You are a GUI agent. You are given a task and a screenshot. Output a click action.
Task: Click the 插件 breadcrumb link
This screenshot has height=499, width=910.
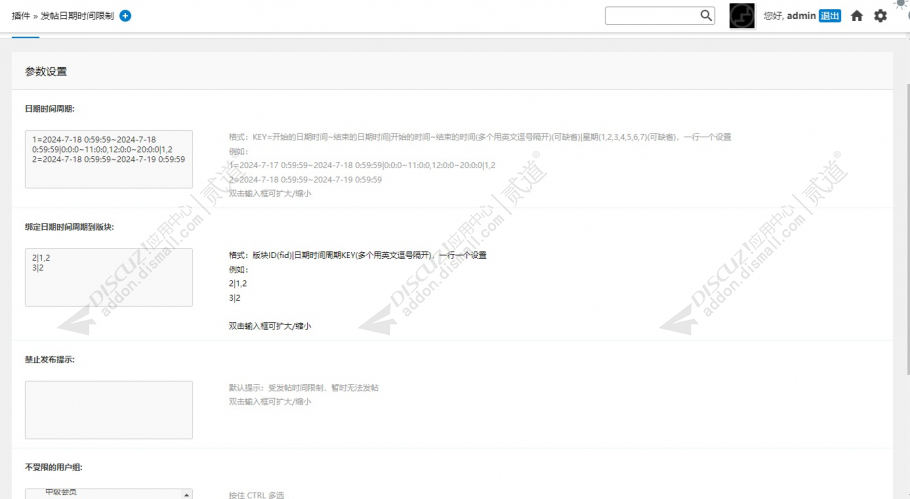(x=20, y=16)
